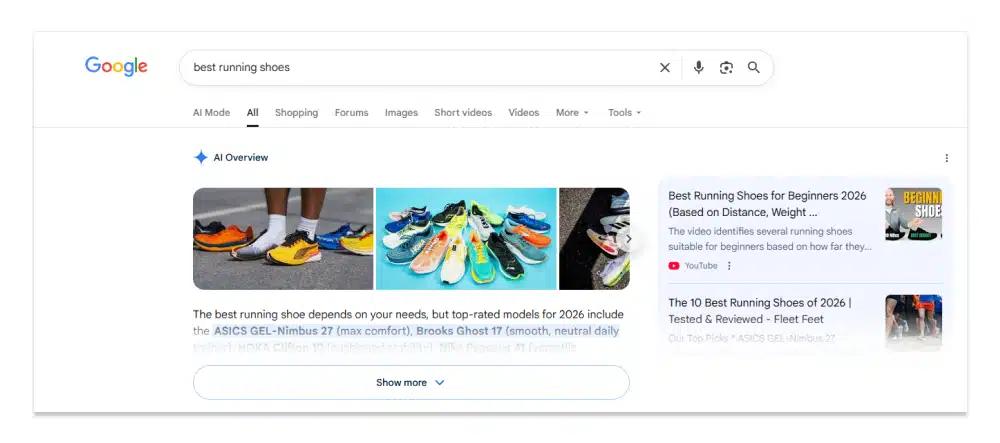Viewport: 1000px width, 443px height.
Task: Expand the More dropdown menu
Action: tap(572, 113)
